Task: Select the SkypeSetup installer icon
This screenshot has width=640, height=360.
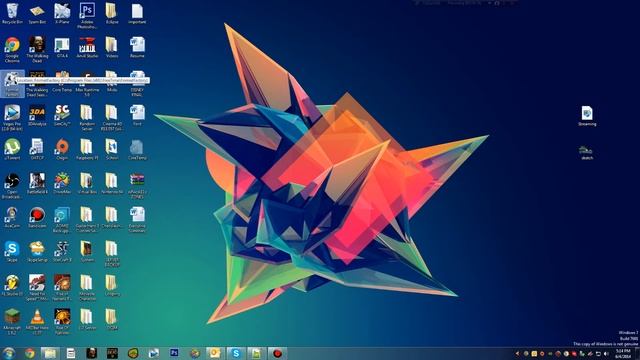Action: tap(37, 251)
